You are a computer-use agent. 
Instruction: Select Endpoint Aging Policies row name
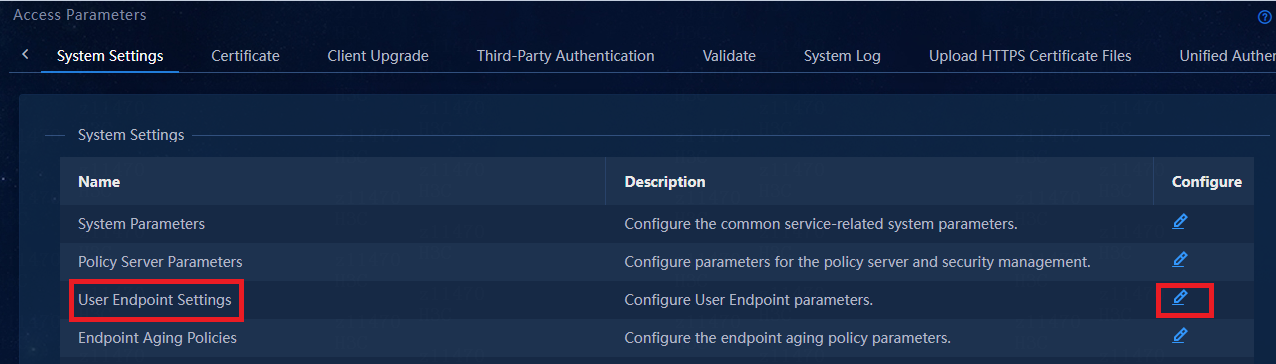157,337
